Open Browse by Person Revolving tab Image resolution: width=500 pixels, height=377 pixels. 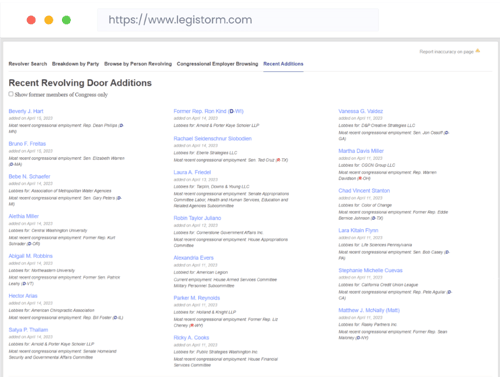138,64
